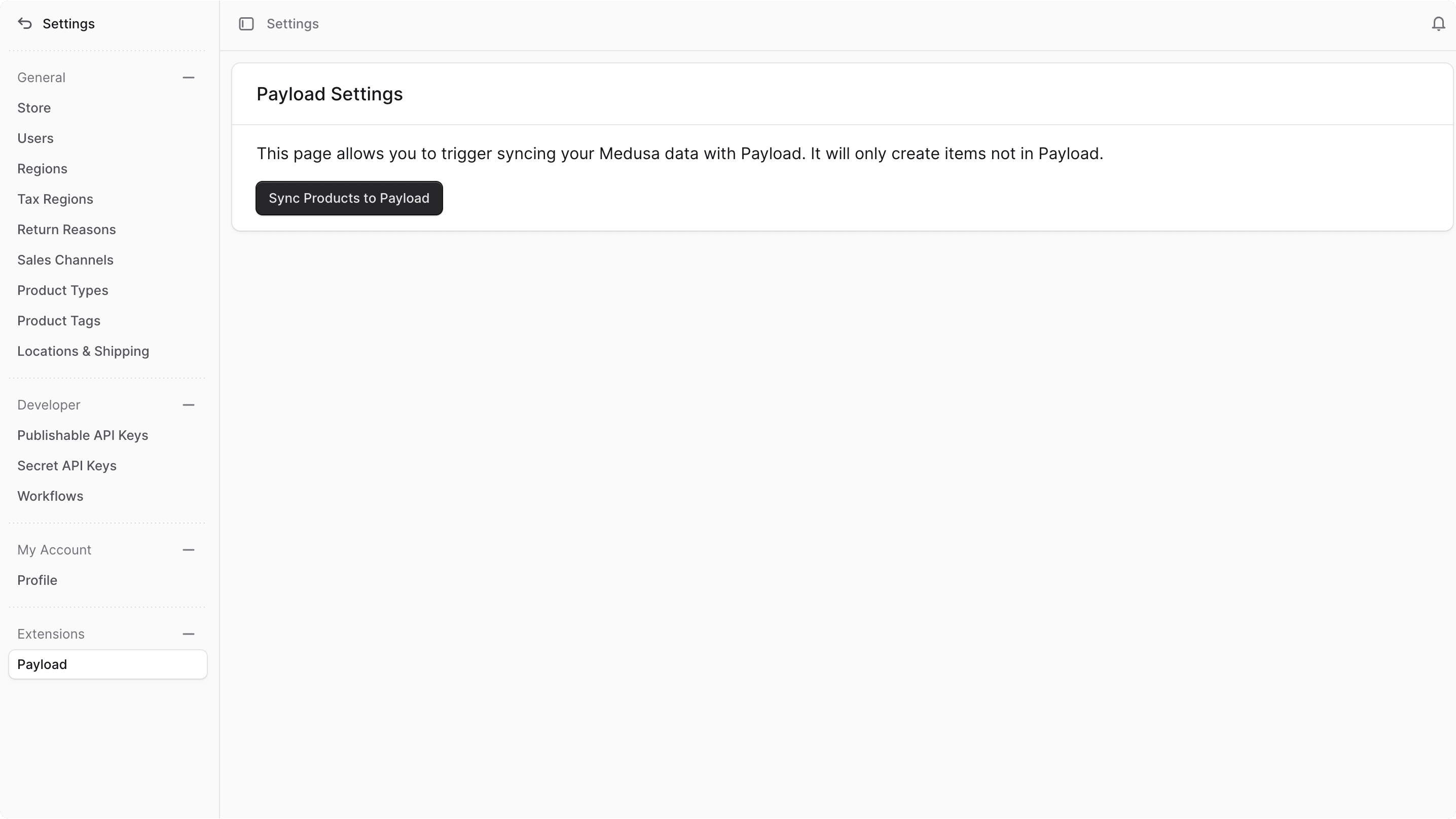The width and height of the screenshot is (1456, 819).
Task: Open Sales Channels settings
Action: pyautogui.click(x=65, y=260)
